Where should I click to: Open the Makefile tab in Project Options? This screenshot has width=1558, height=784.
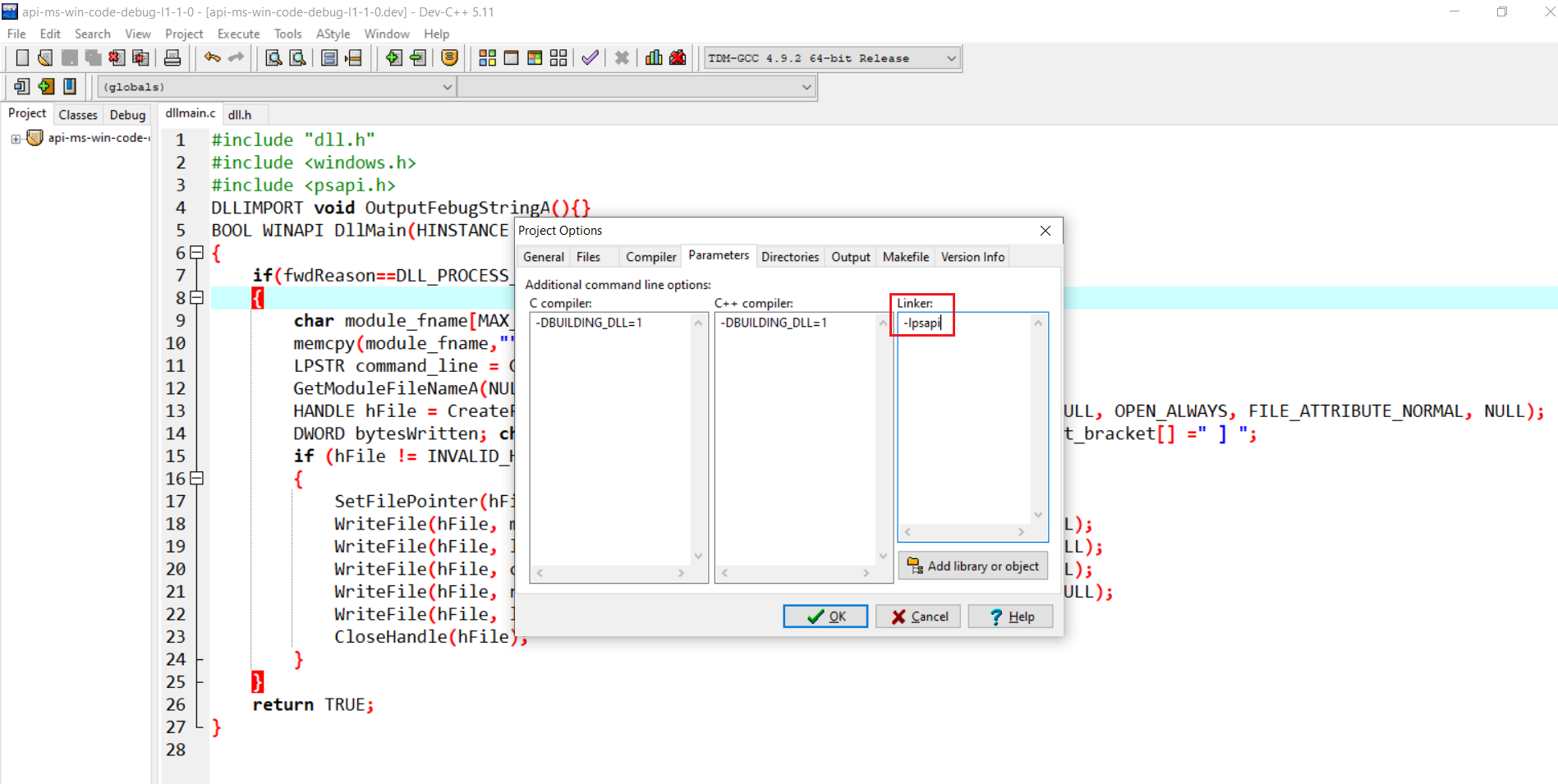906,257
